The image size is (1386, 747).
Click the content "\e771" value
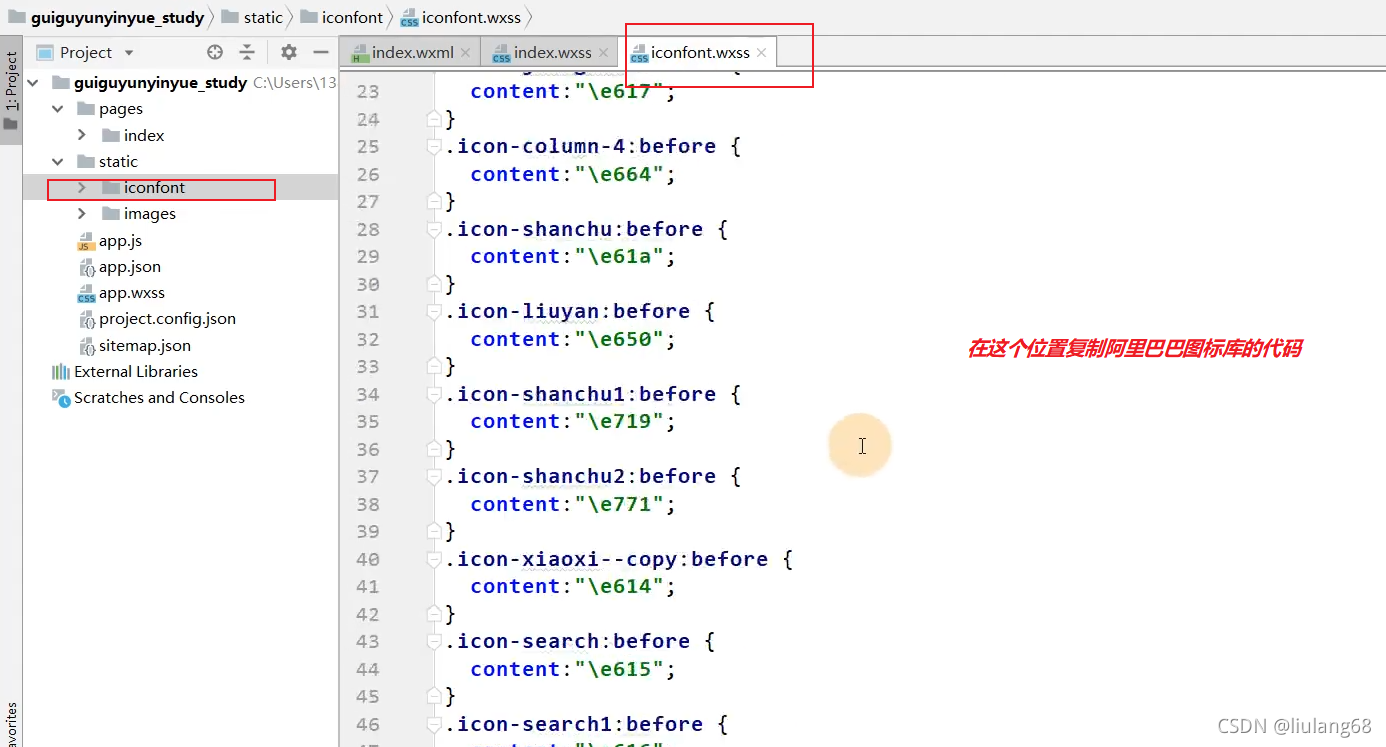(x=619, y=504)
